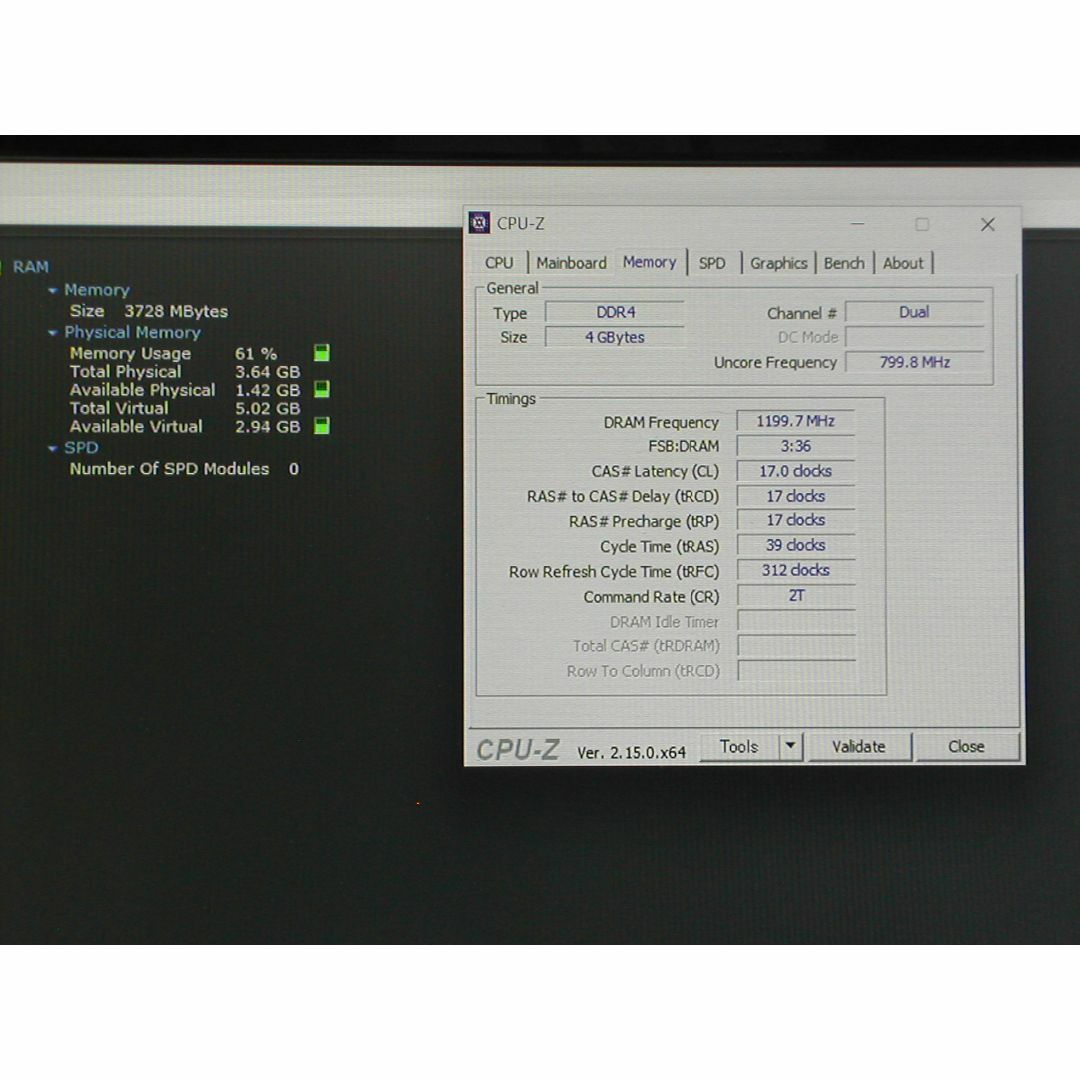This screenshot has height=1080, width=1080.
Task: Click the "Number Of SPD Modules" row
Action: 184,469
